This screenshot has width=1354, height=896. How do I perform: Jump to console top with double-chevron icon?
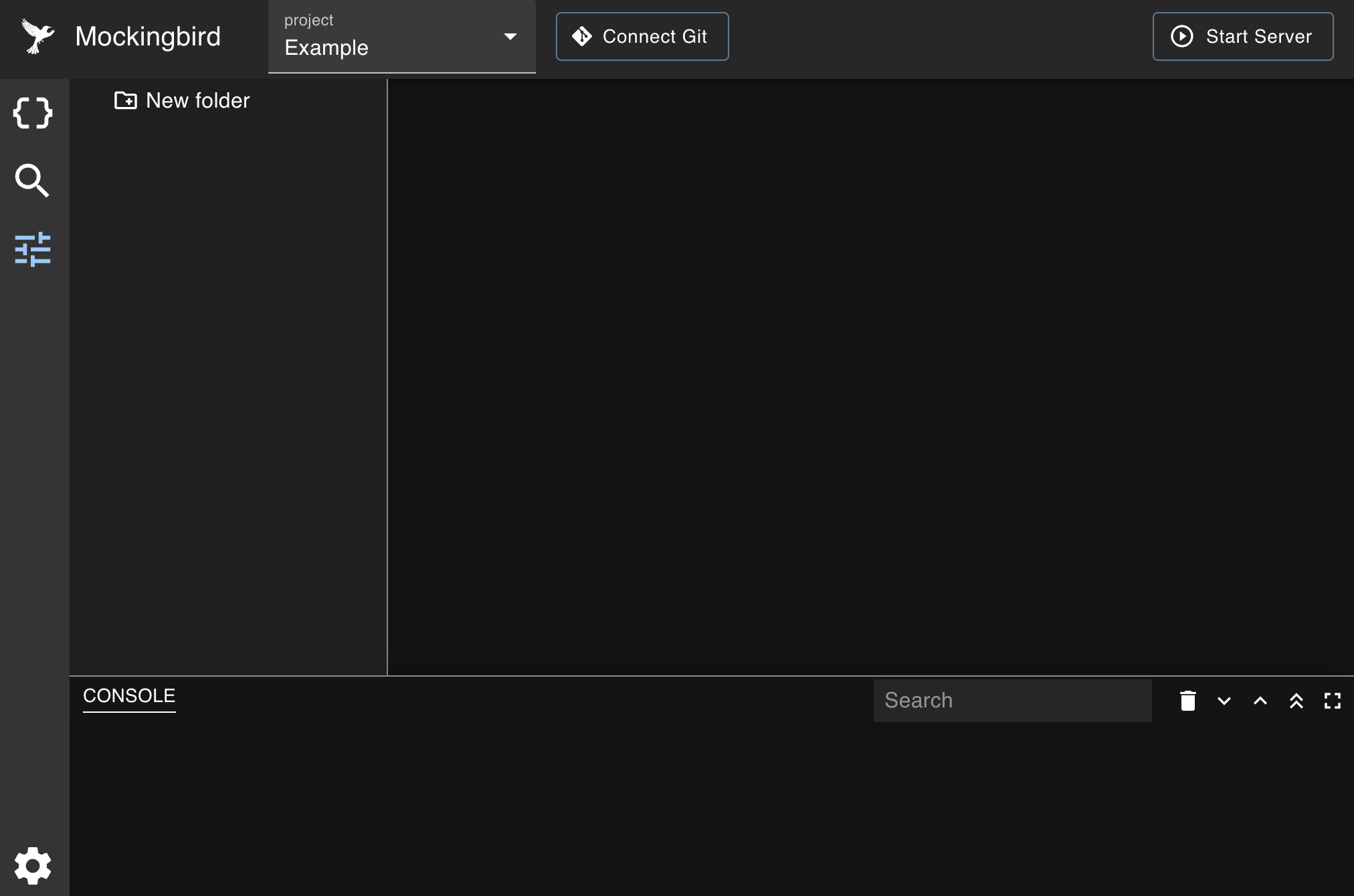[x=1296, y=701]
